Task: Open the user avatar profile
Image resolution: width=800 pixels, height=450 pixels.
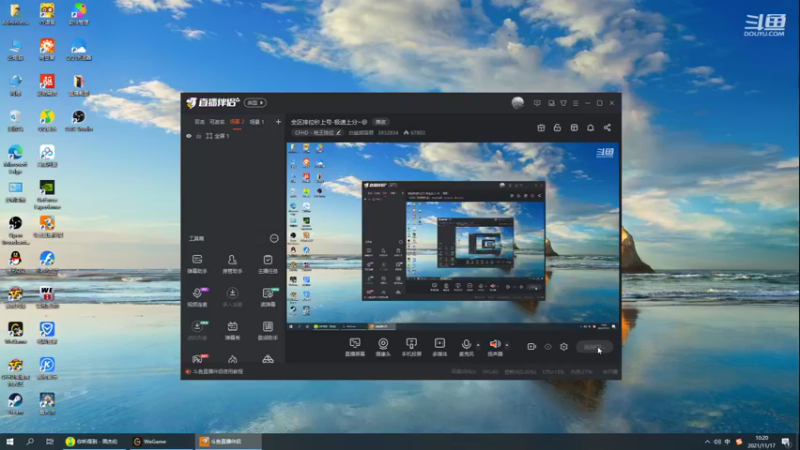Action: [x=517, y=103]
